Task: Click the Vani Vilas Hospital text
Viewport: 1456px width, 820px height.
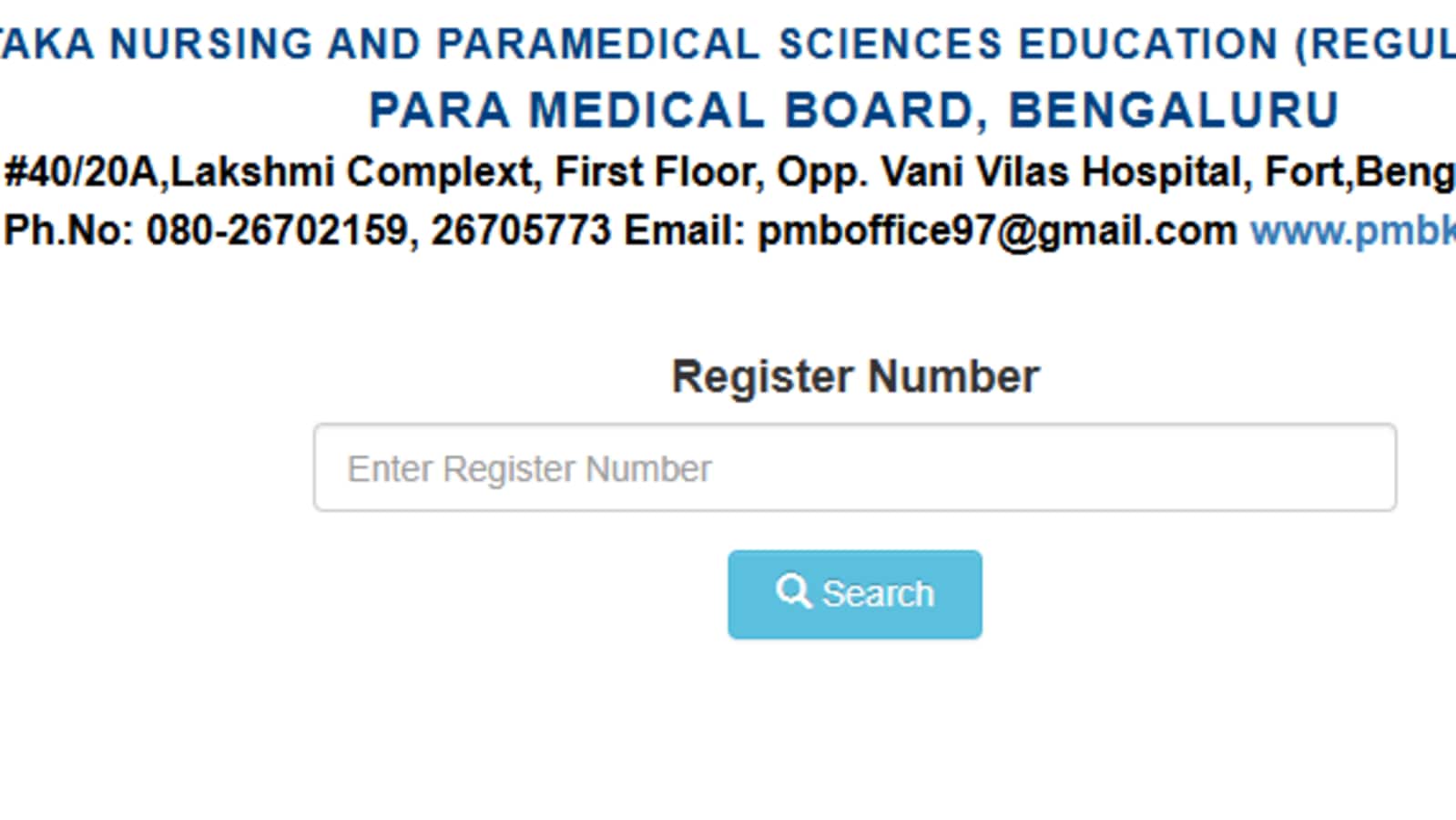Action: (1065, 171)
